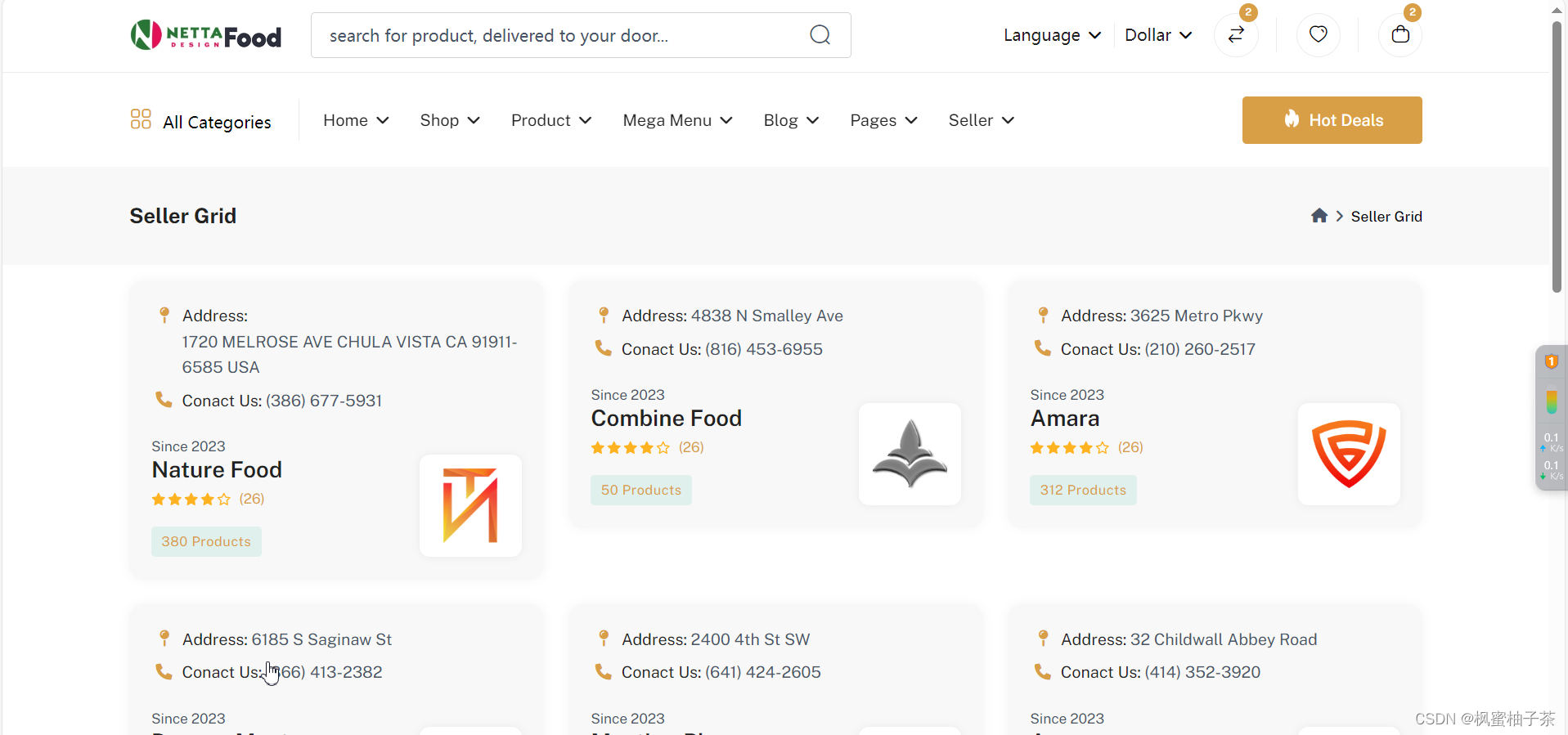Click the address 4838 N Smalley Ave

point(766,316)
